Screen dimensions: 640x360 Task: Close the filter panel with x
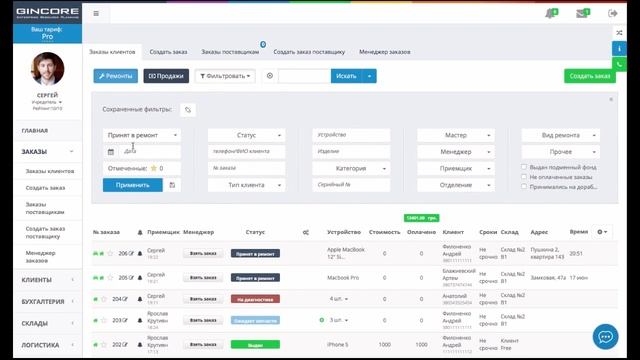point(611,99)
